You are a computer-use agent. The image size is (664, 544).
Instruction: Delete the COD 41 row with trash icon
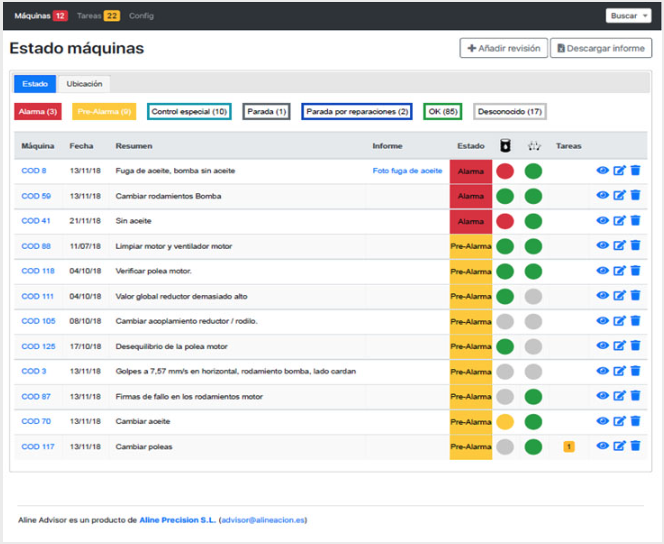[635, 221]
